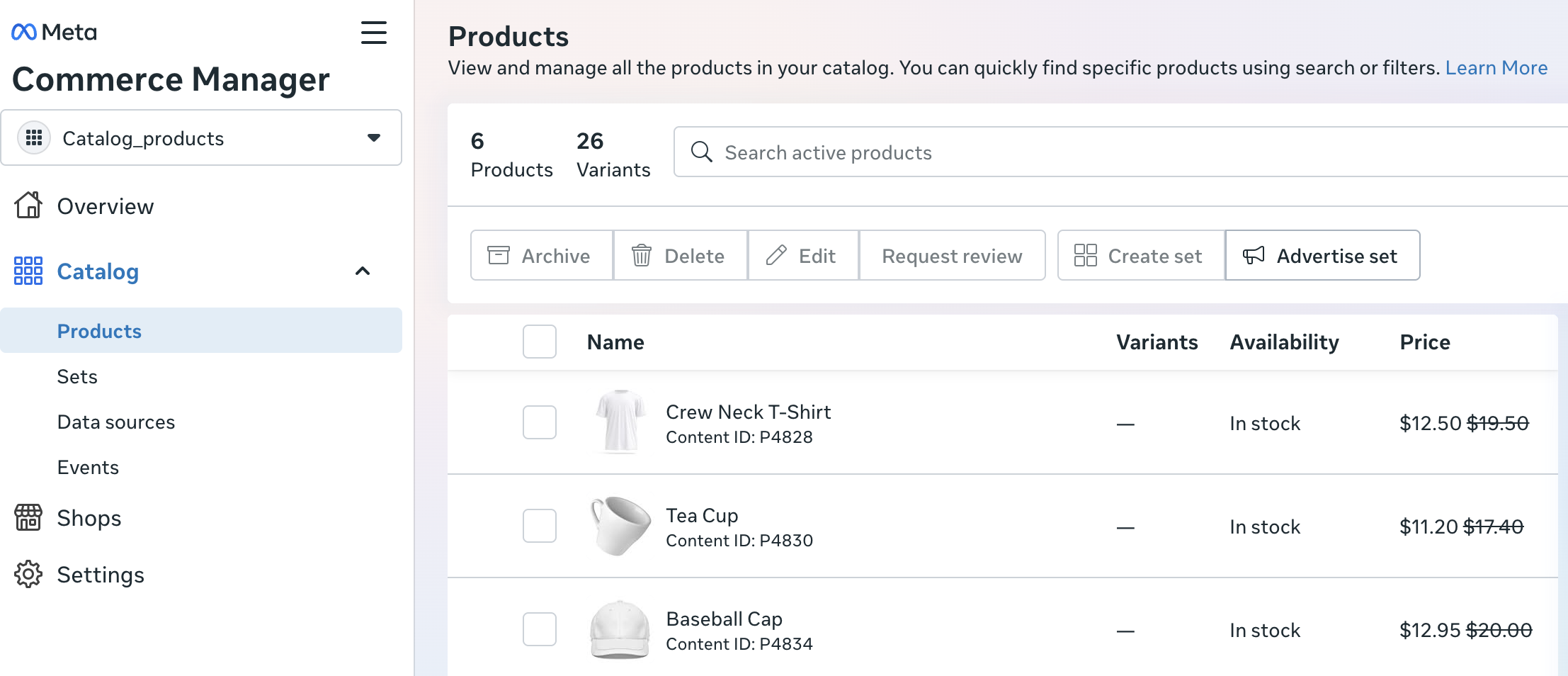Toggle the select-all checkbox in table header
Image resolution: width=1568 pixels, height=676 pixels.
click(540, 342)
